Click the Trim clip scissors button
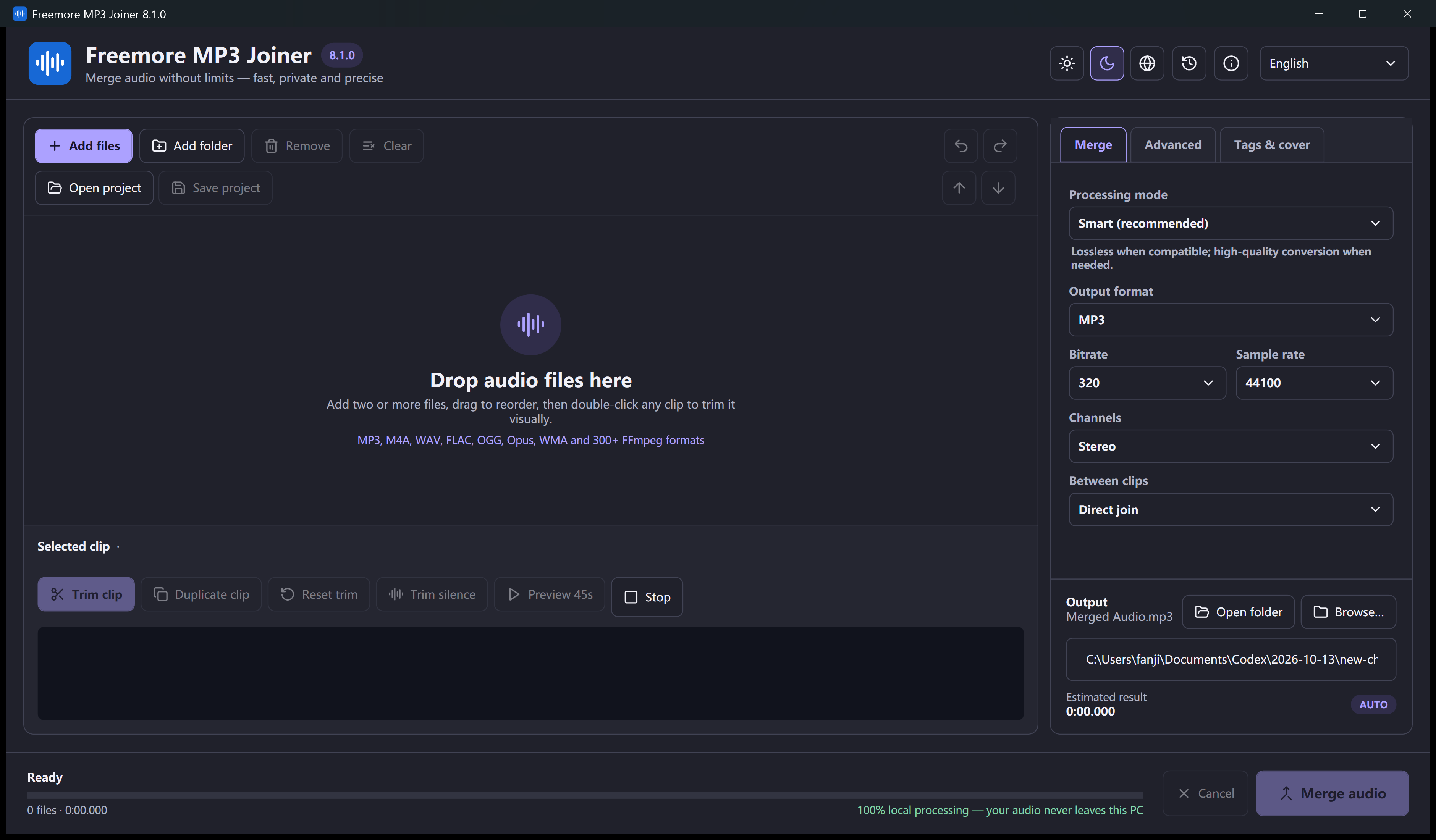The width and height of the screenshot is (1436, 840). 86,594
